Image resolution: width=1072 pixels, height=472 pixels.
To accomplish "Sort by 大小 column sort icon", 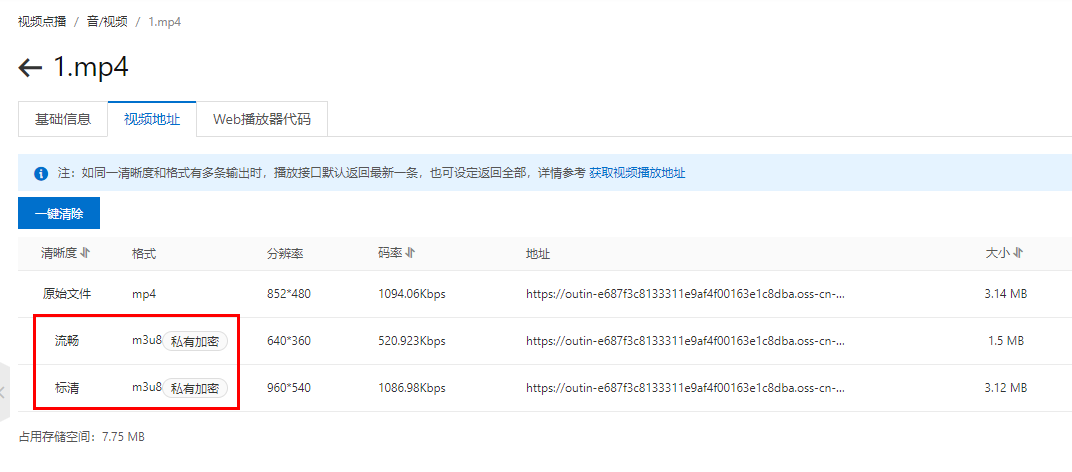I will click(x=1018, y=254).
